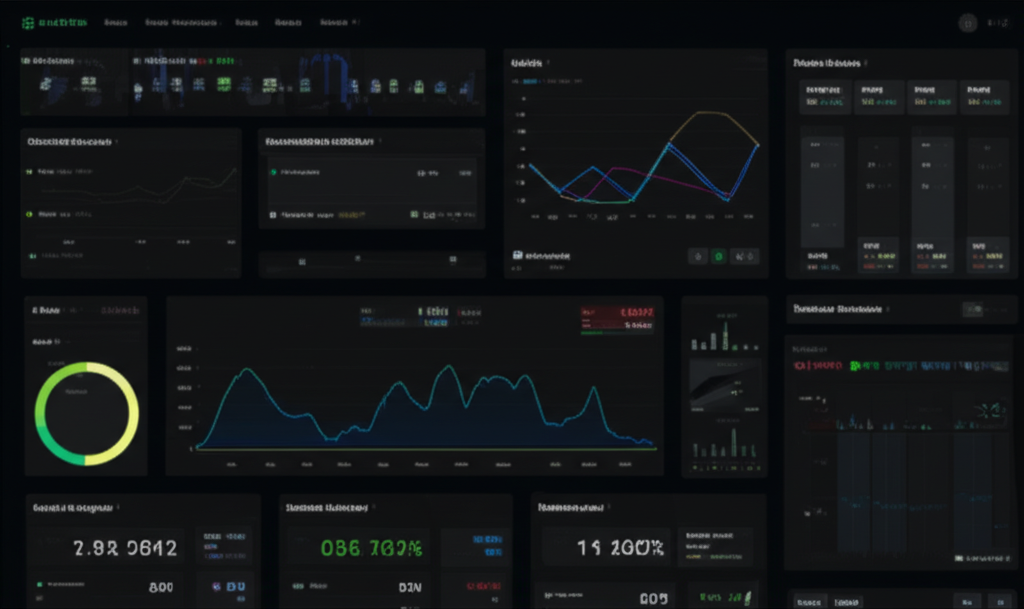Expand the chevron beside the top-right panel title
The image size is (1024, 609).
[x=868, y=64]
